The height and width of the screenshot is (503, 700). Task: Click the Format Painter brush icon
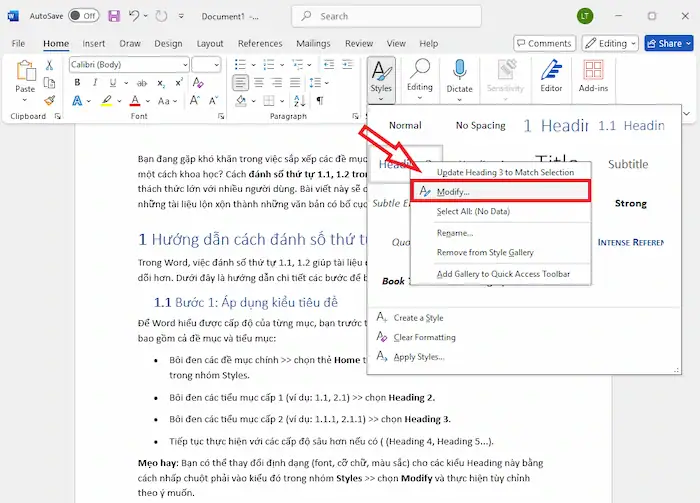(x=49, y=100)
